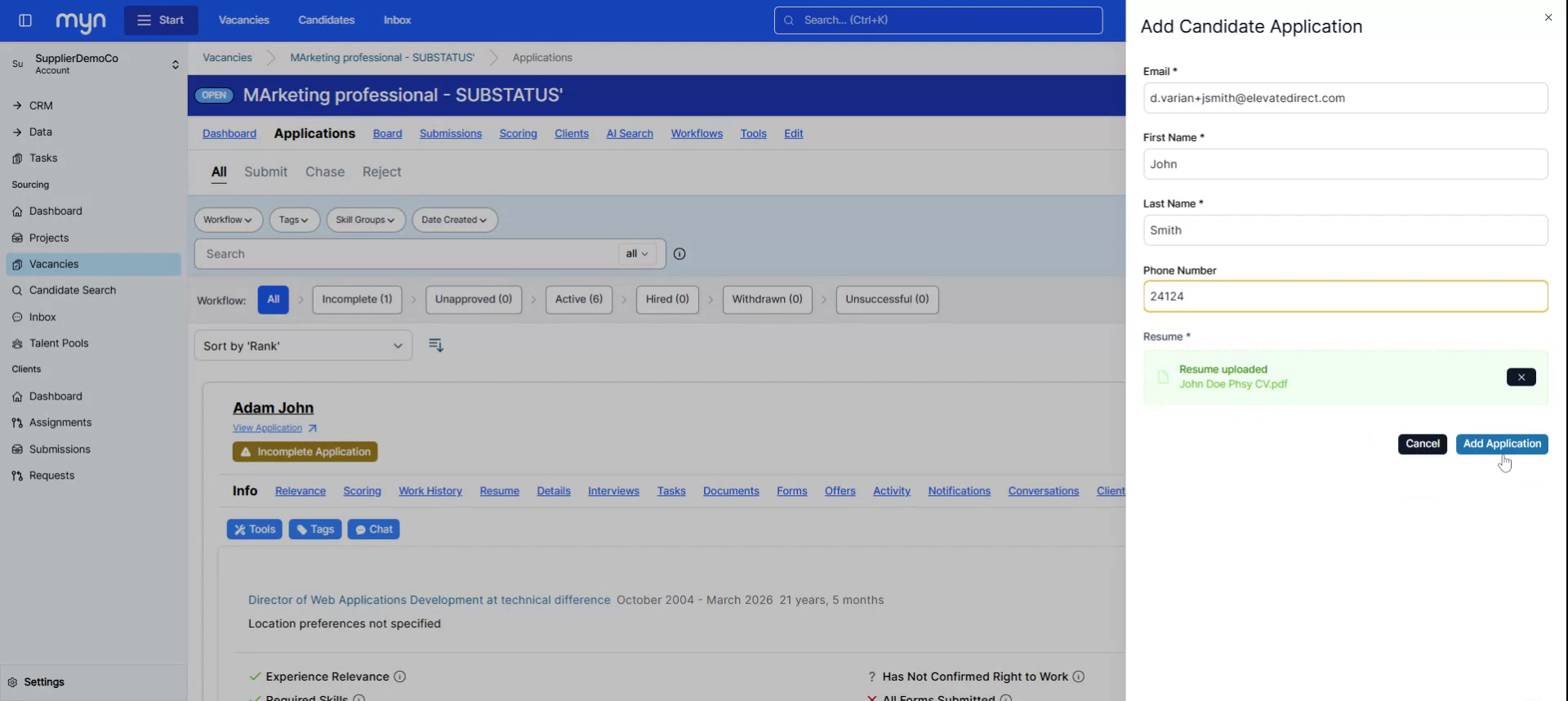Close the Add Candidate Application panel

(x=1548, y=17)
